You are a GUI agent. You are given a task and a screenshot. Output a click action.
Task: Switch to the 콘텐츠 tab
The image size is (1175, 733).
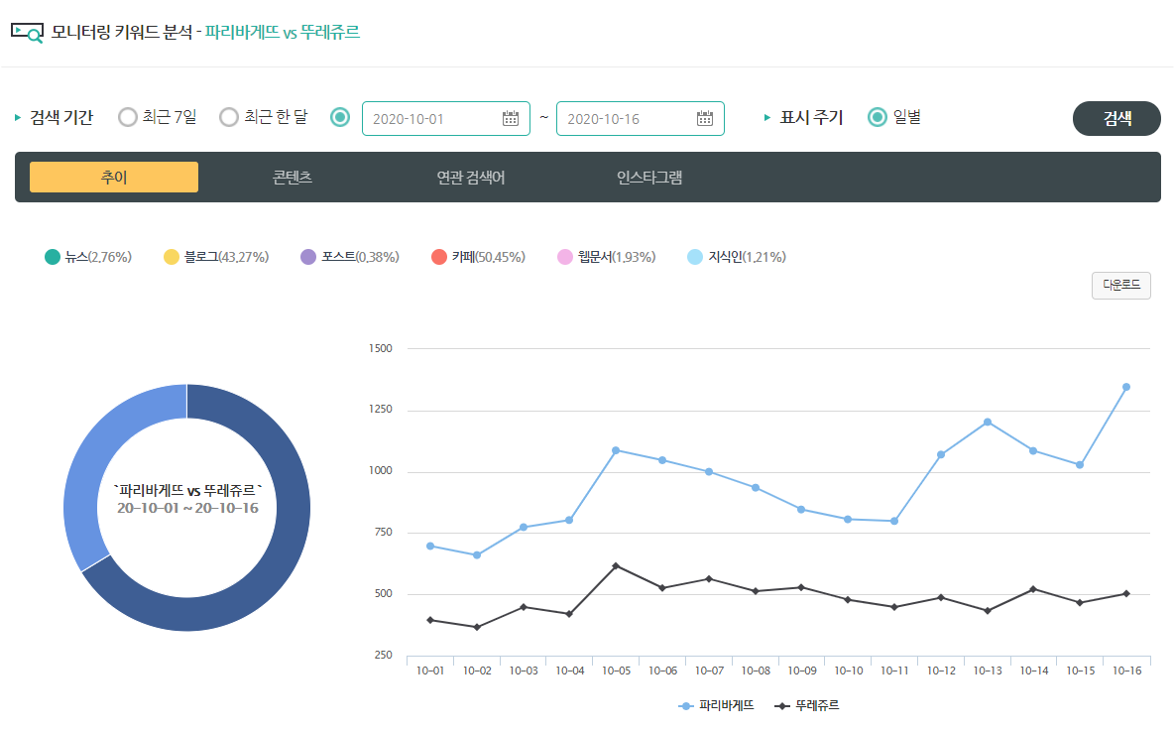tap(292, 177)
